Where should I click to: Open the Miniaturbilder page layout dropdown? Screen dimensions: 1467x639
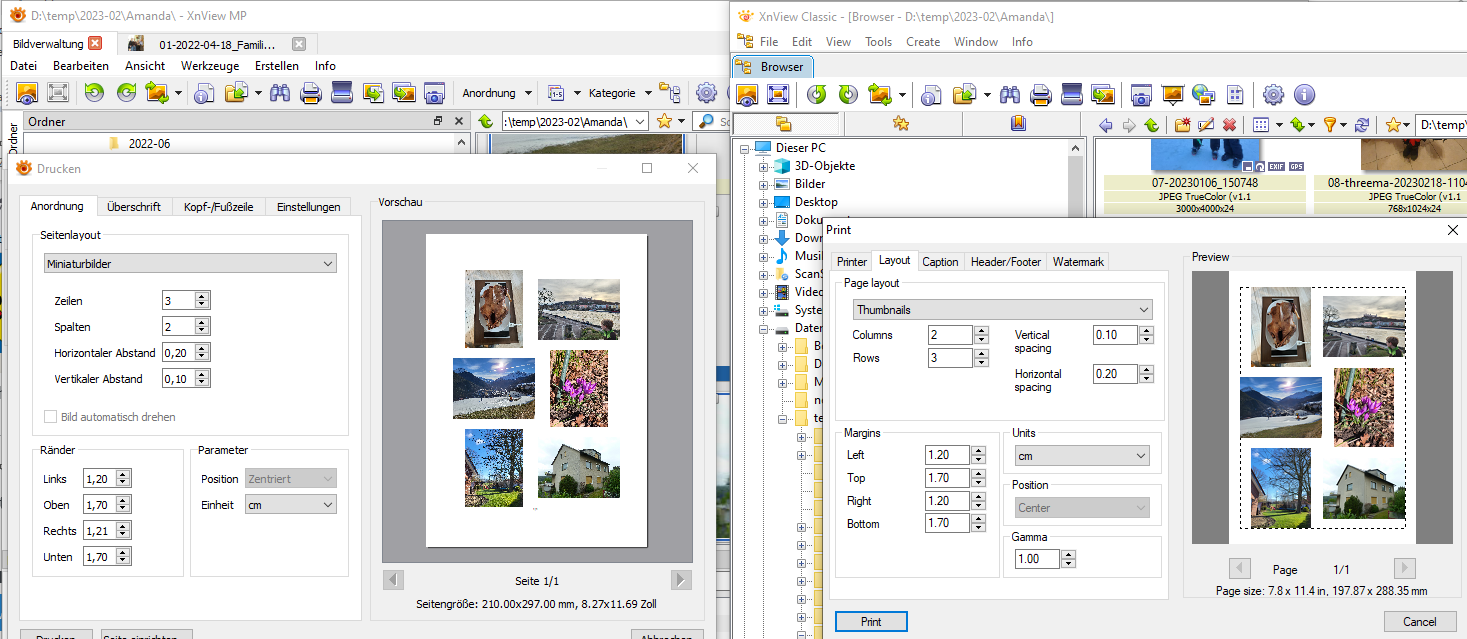(190, 263)
